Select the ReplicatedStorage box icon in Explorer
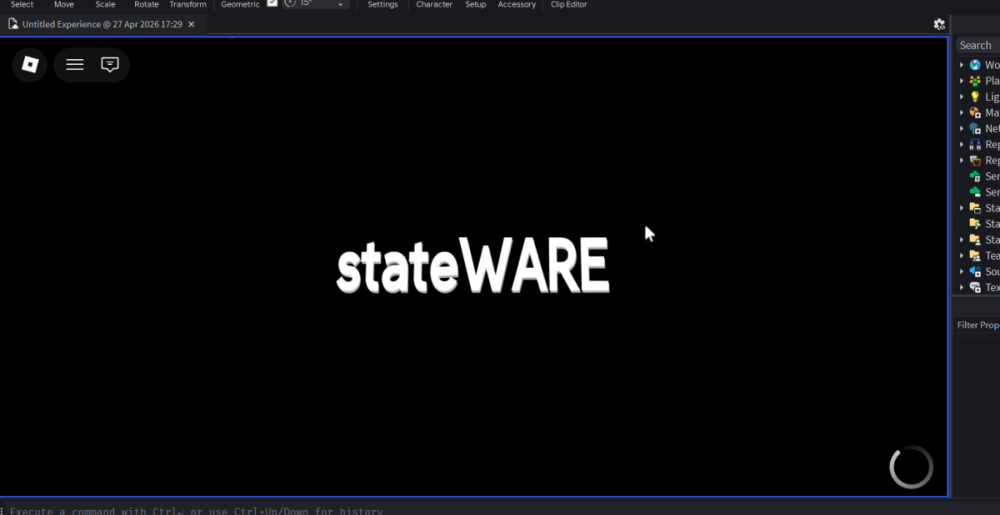1000x515 pixels. (974, 161)
